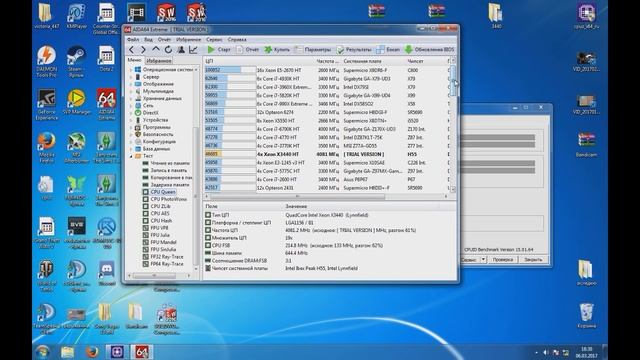This screenshot has height=360, width=640.
Task: Refresh the page with the circular arrow
Action: coord(168,50)
